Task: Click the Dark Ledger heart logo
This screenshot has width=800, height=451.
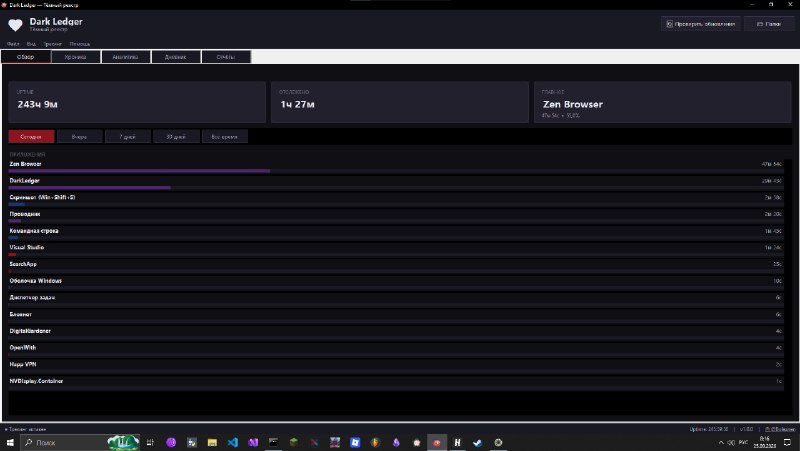Action: click(15, 25)
